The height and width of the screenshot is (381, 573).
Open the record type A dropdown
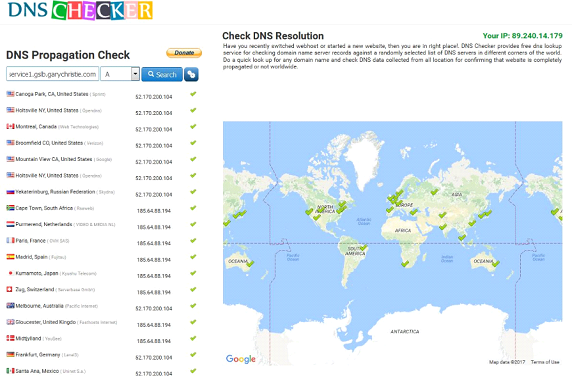(x=120, y=74)
